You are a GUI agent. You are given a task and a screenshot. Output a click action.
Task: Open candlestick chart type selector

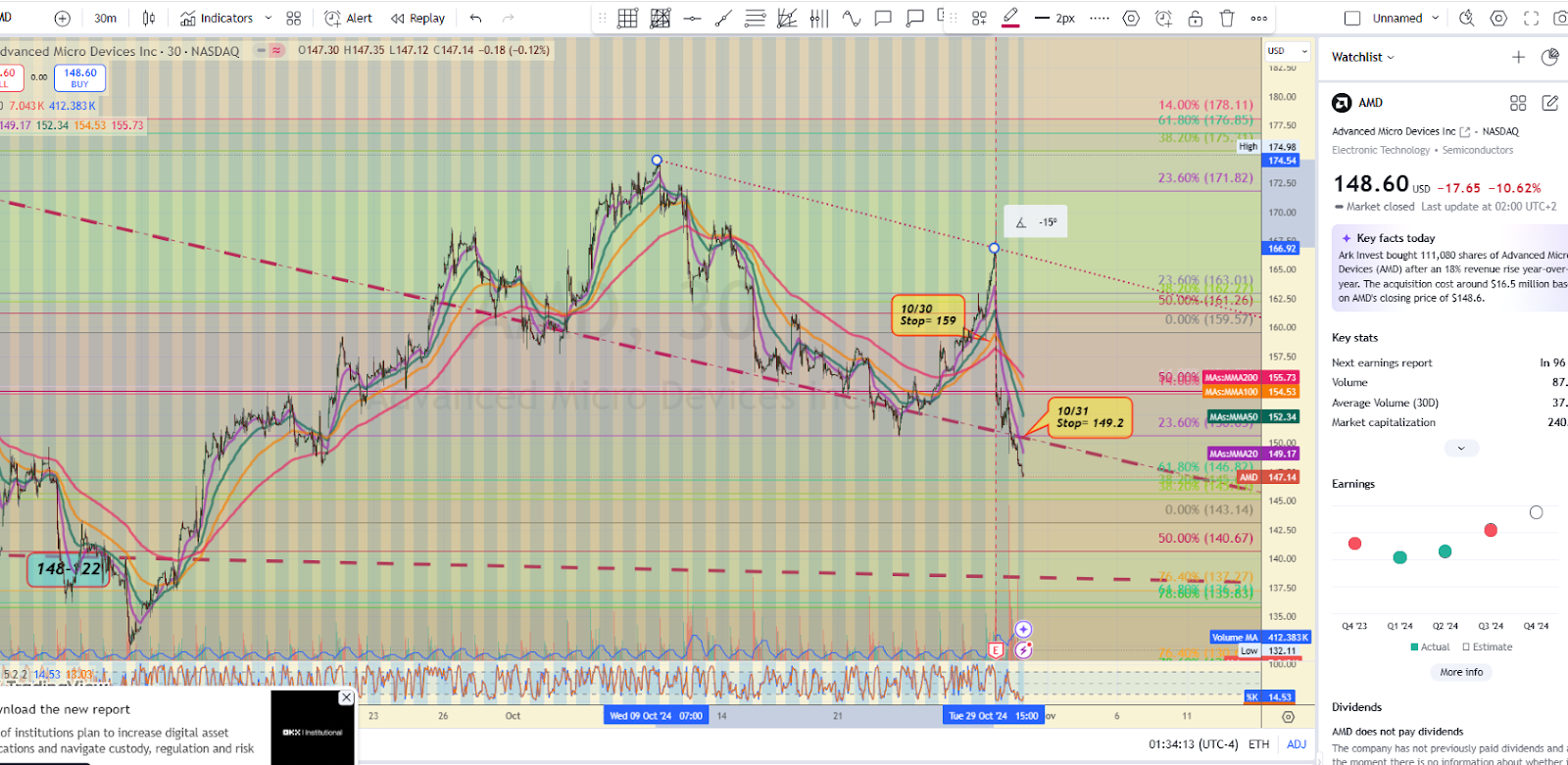click(149, 18)
